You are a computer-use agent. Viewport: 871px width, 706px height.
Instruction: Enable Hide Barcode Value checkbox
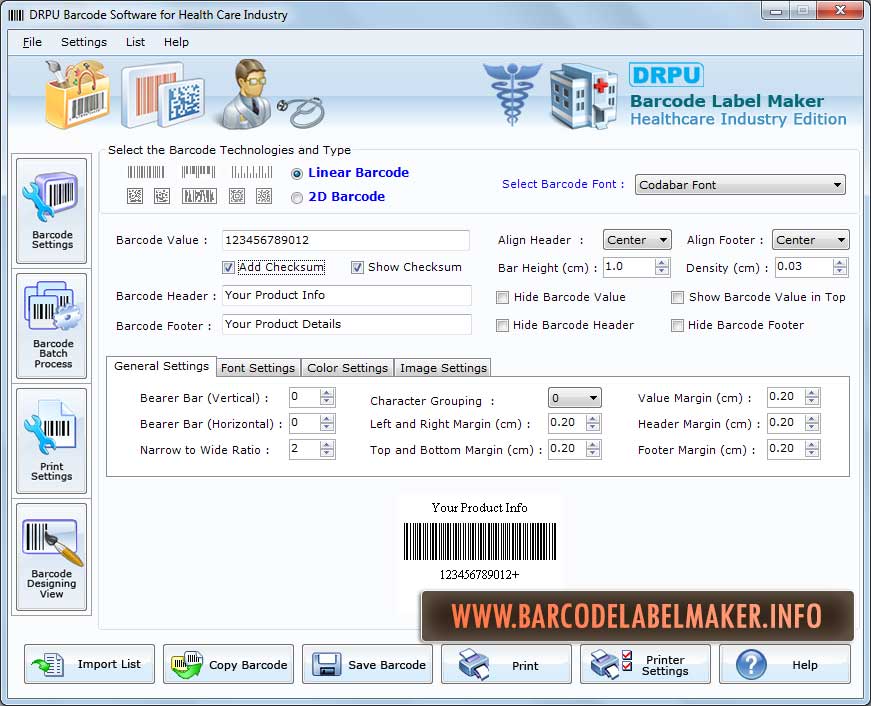tap(502, 298)
